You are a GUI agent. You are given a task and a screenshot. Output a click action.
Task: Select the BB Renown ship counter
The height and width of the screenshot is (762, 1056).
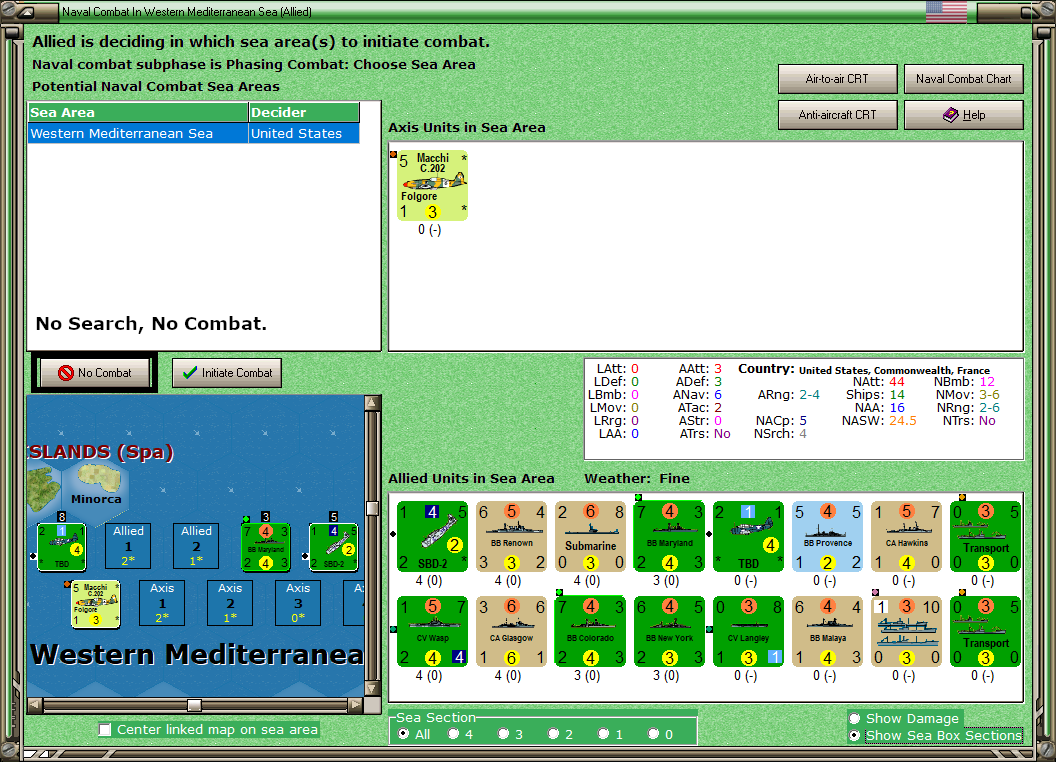511,536
